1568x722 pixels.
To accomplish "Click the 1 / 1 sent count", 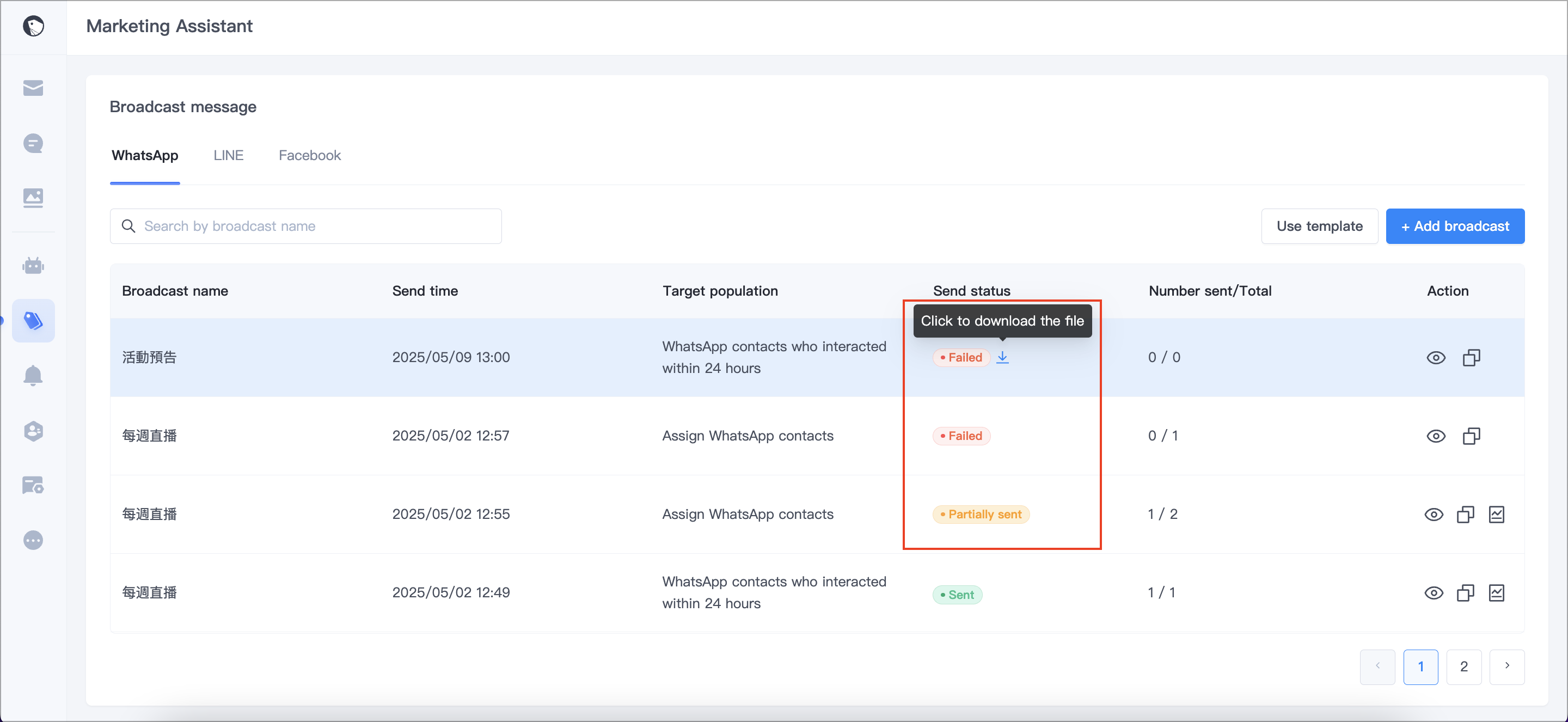I will tap(1161, 593).
